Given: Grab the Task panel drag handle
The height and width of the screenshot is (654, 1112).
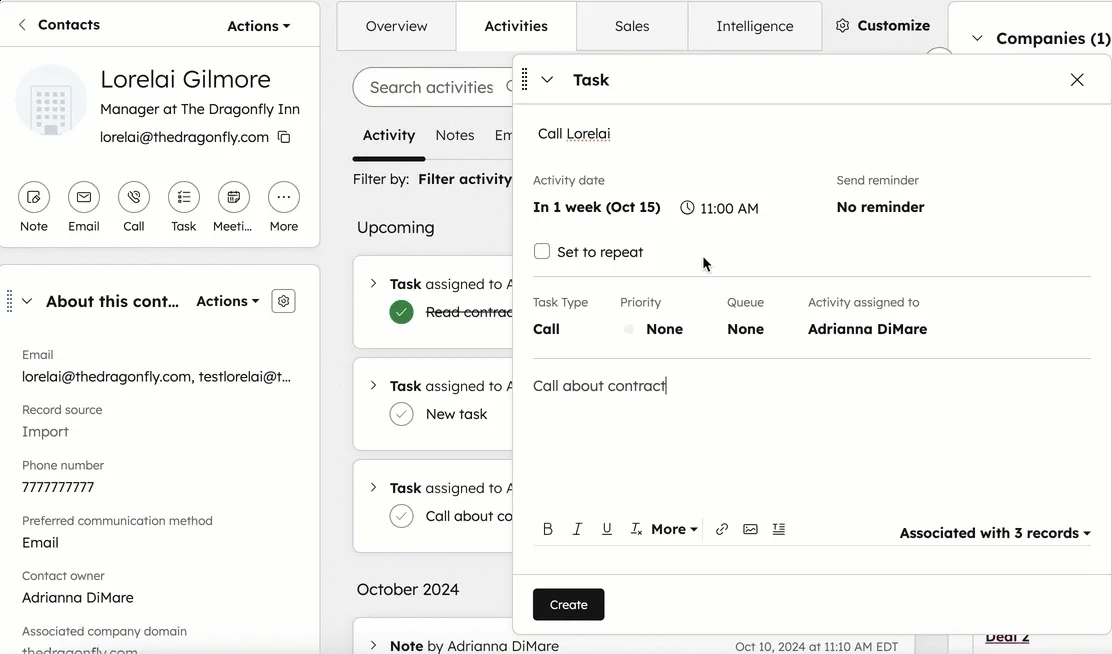Looking at the screenshot, I should [525, 79].
